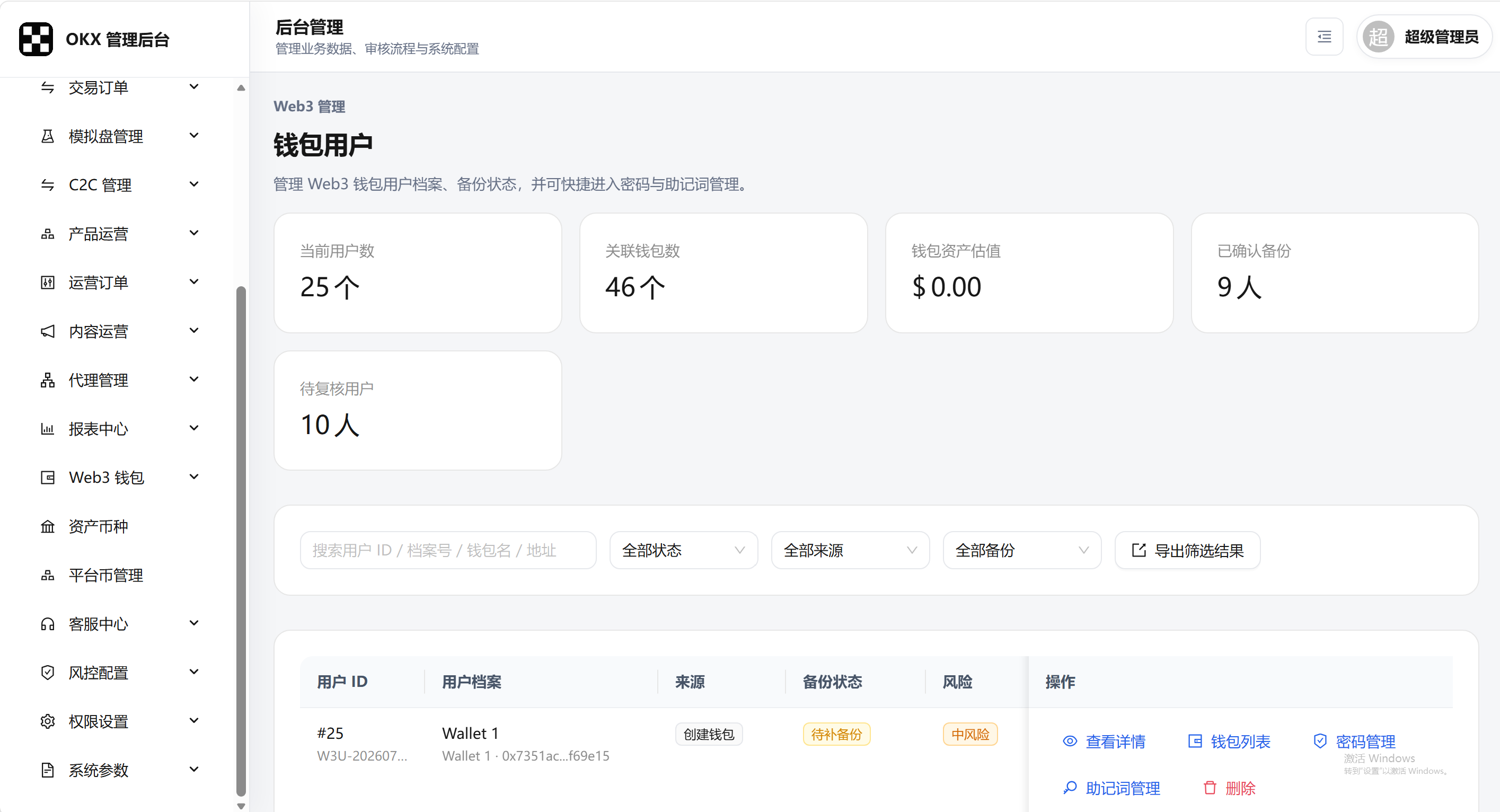This screenshot has width=1500, height=812.
Task: Click the 待复核用户 10 人 card
Action: pos(418,410)
